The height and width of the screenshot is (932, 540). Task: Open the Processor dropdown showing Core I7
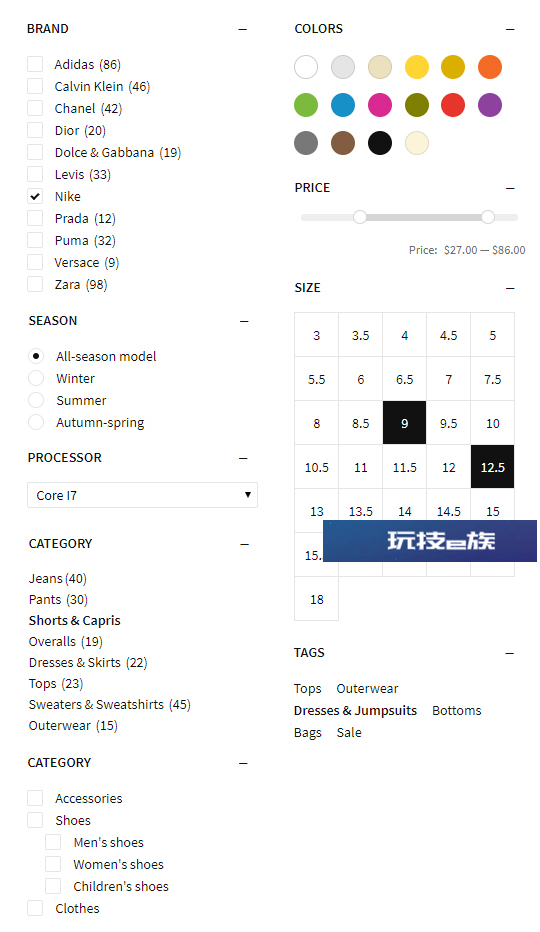[x=142, y=495]
